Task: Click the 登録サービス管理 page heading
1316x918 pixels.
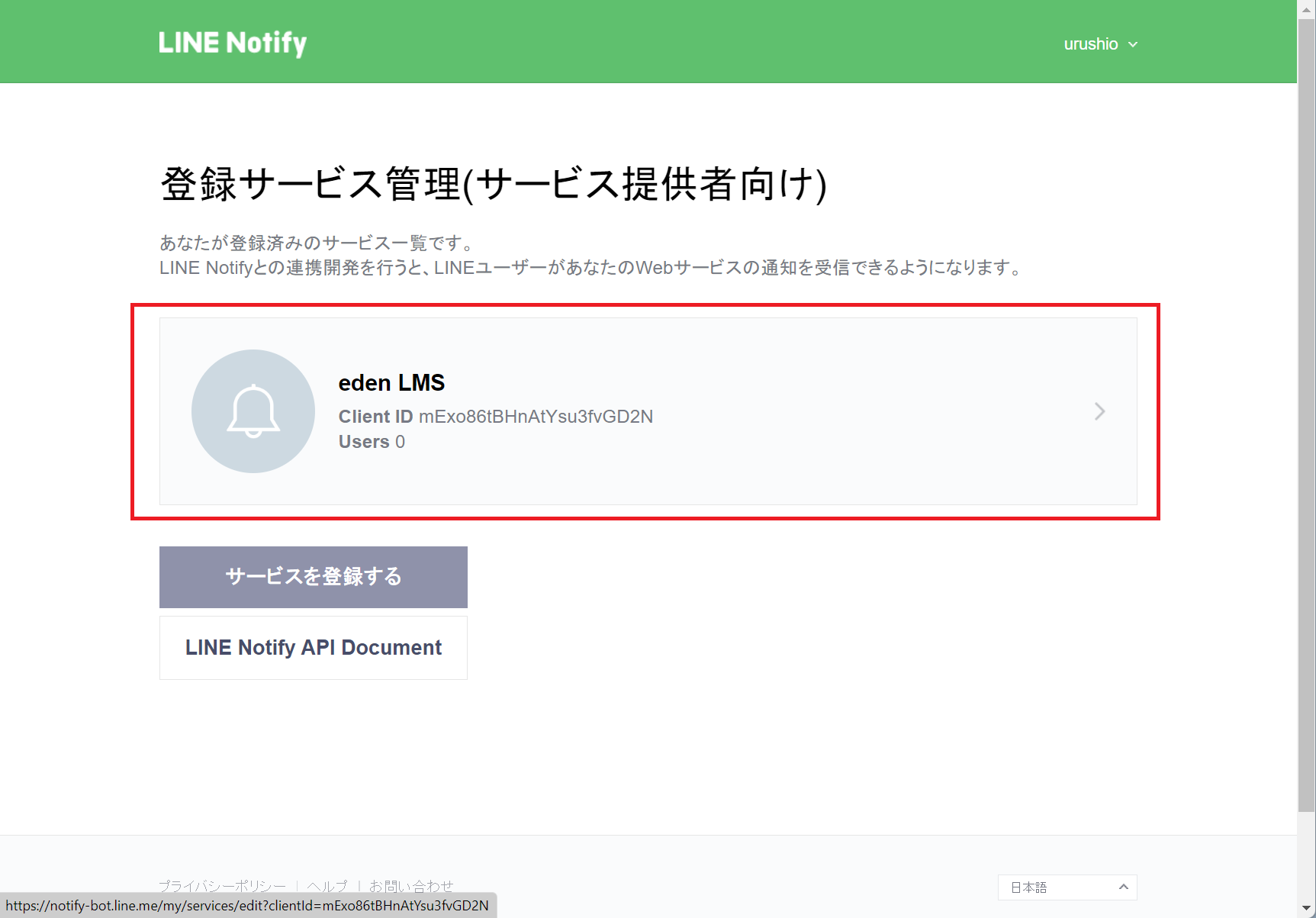Action: click(x=494, y=184)
